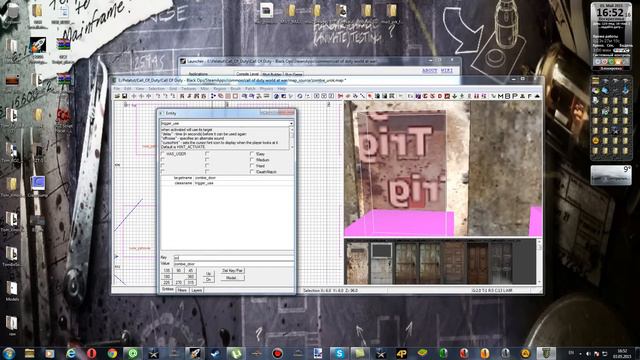Set angle with the 45 button
Viewport: 640px width, 360px height.
191,271
